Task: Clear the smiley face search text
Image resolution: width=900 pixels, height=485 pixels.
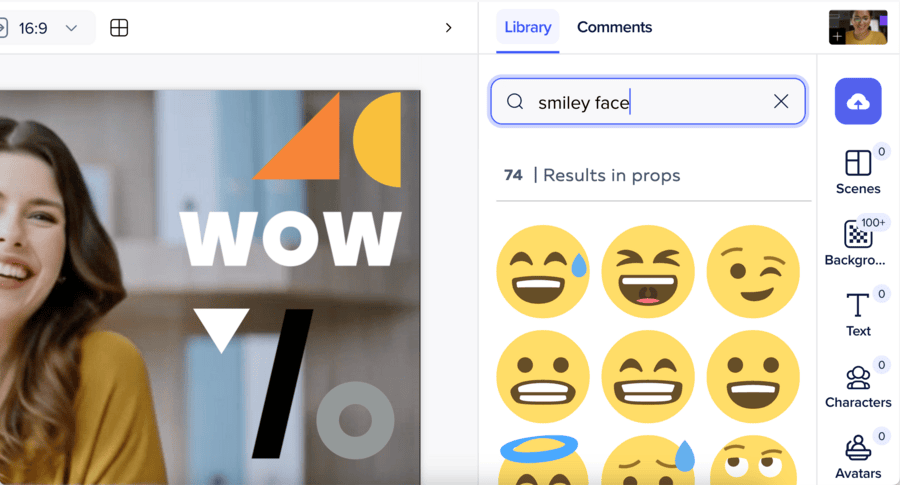Action: point(781,102)
